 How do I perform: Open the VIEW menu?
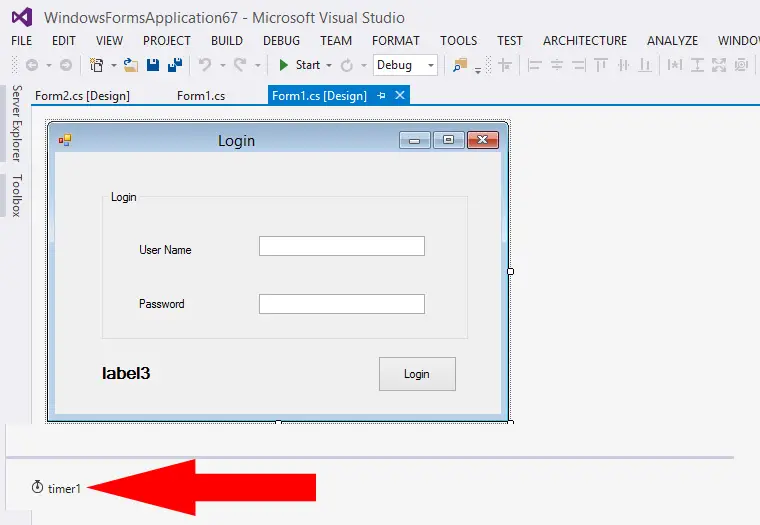110,41
